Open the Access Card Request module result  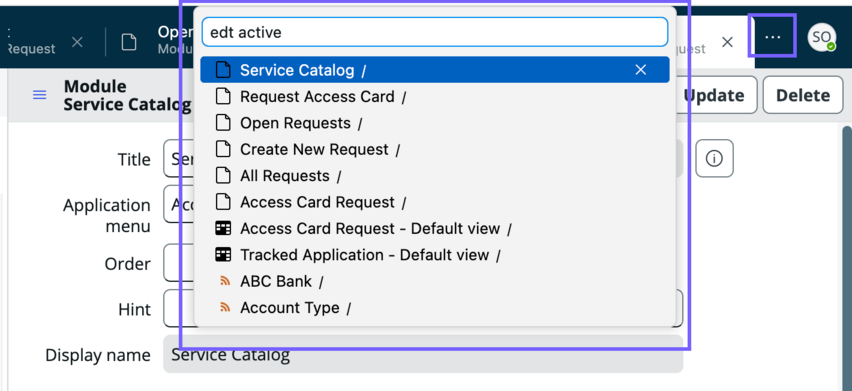(435, 202)
